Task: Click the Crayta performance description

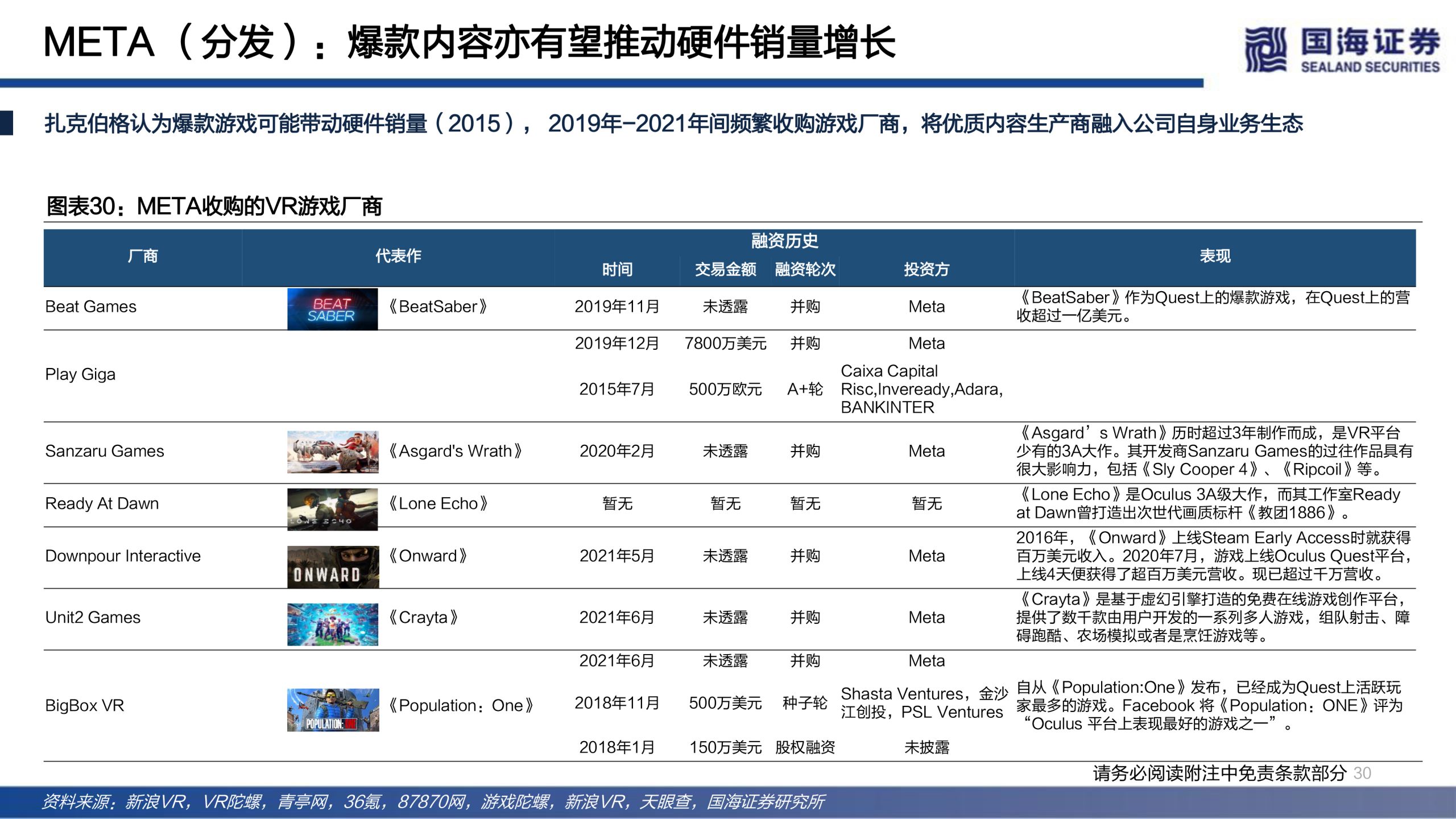Action: tap(1213, 617)
